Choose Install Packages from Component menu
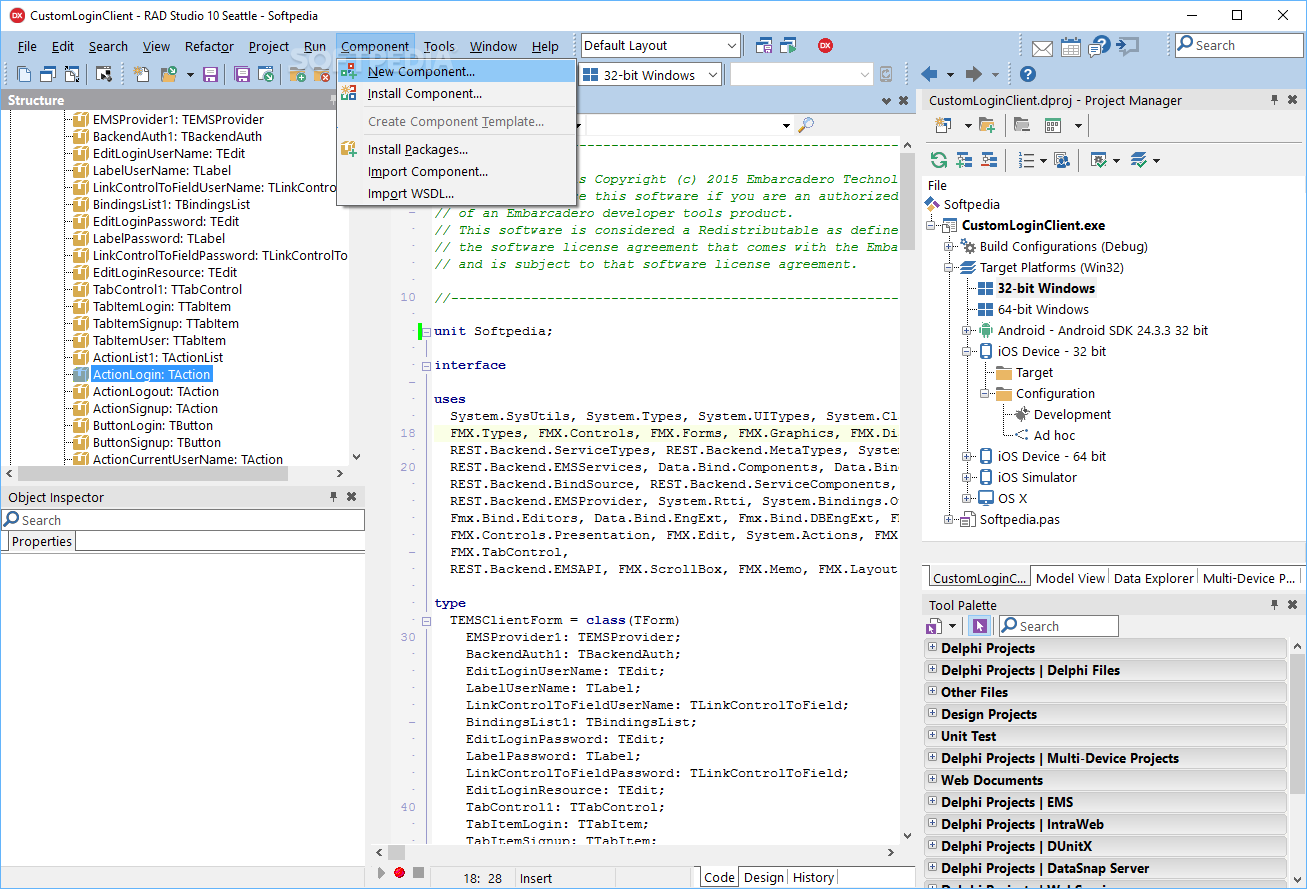 coord(417,150)
